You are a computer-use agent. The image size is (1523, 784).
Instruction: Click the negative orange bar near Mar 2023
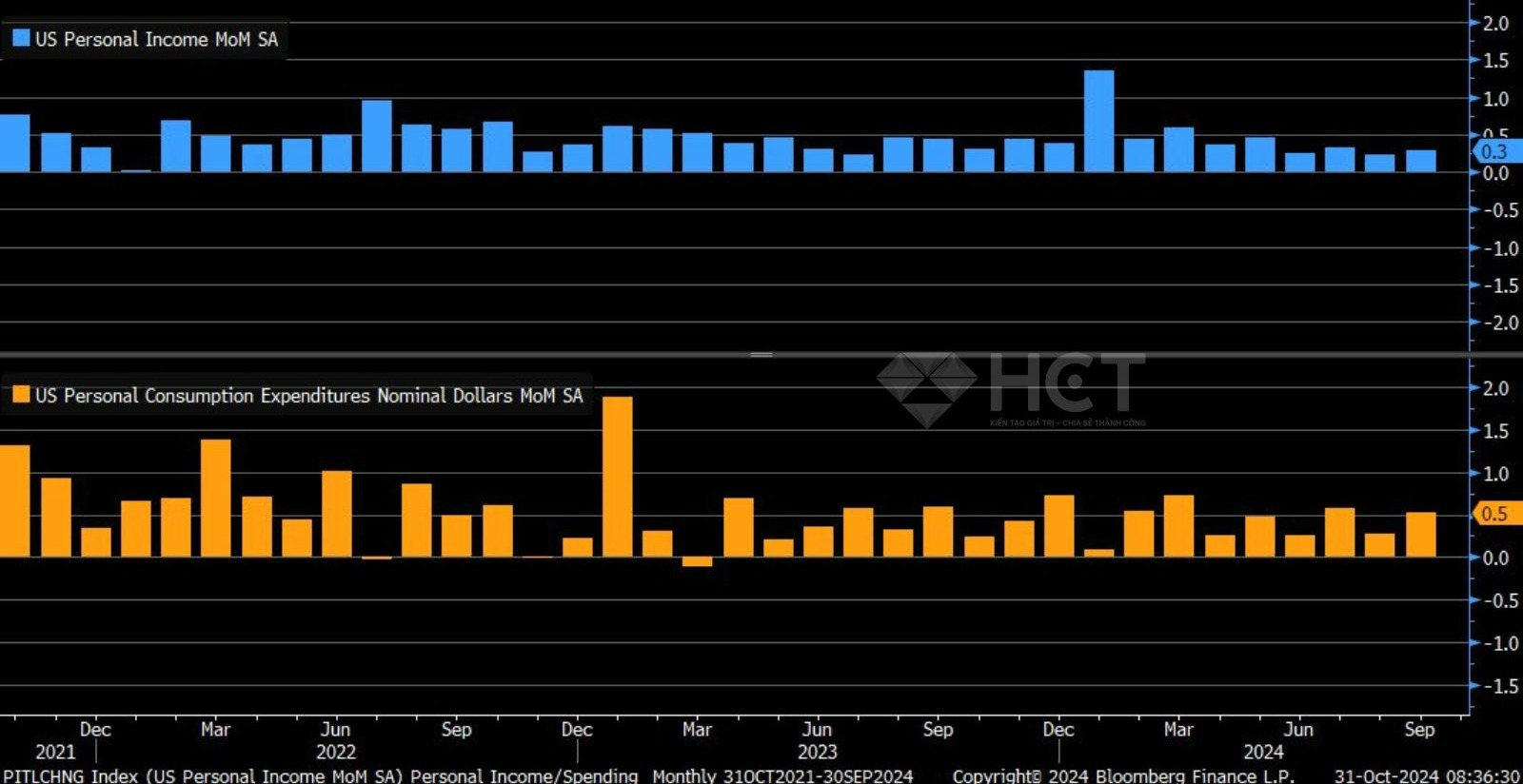coord(697,561)
